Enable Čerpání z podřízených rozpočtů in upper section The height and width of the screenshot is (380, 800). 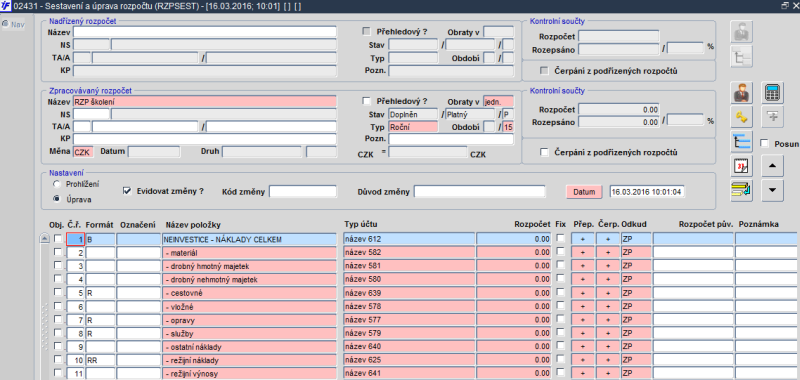click(x=544, y=70)
